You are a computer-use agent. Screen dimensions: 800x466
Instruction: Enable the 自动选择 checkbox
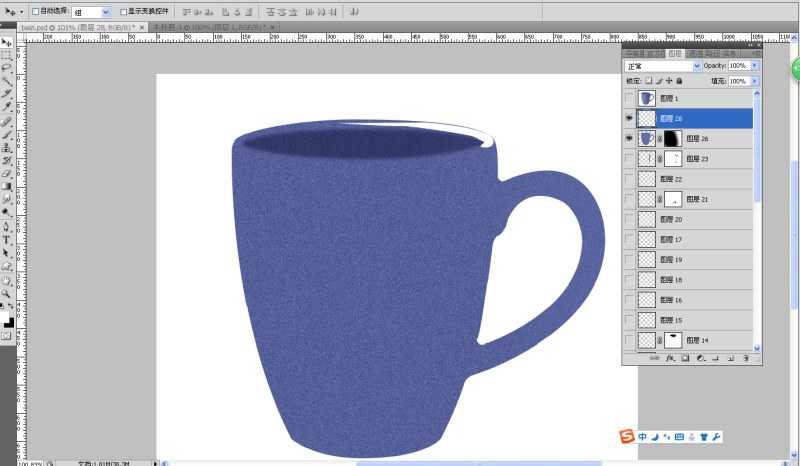[x=35, y=12]
